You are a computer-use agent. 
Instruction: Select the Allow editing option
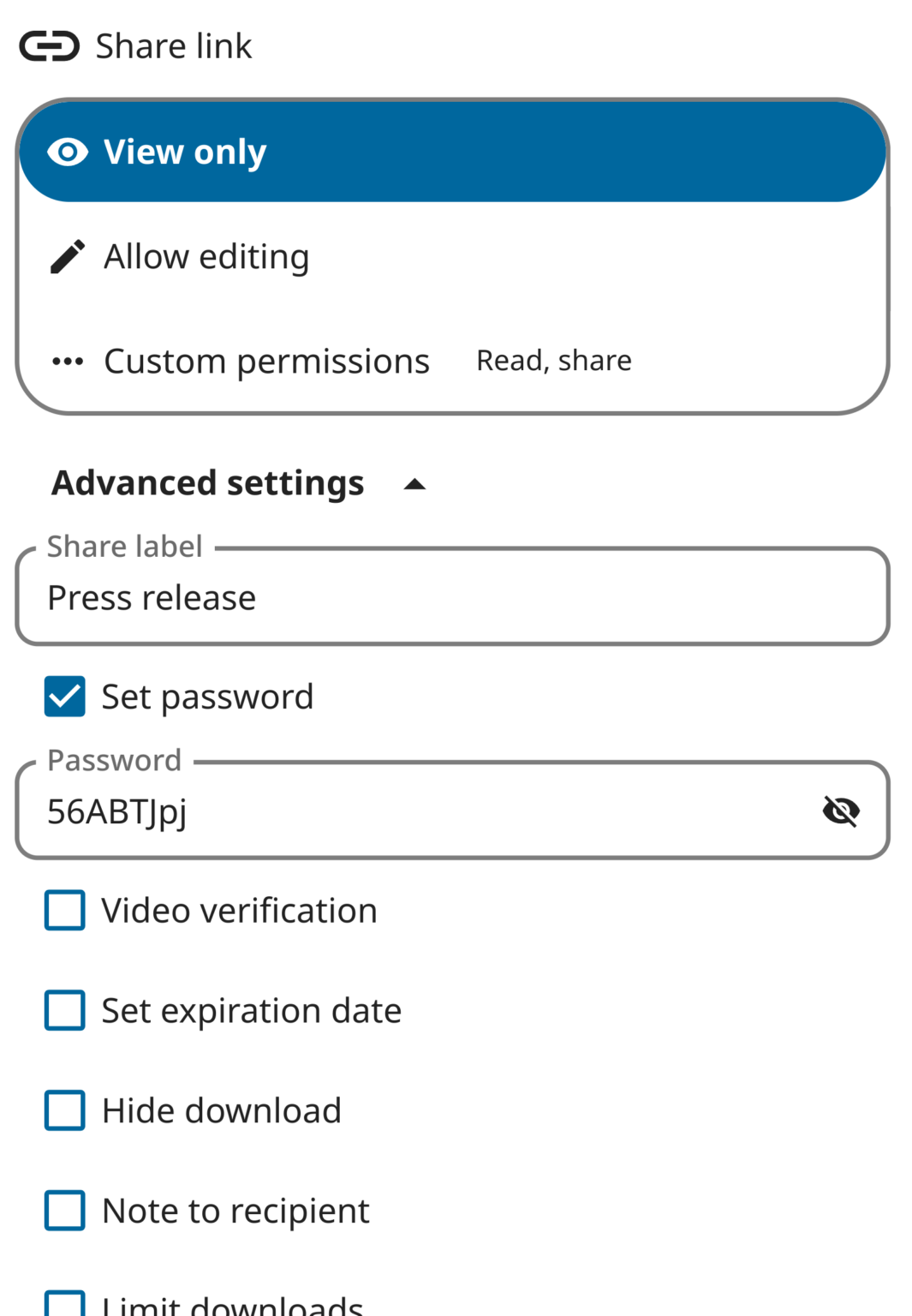[206, 255]
